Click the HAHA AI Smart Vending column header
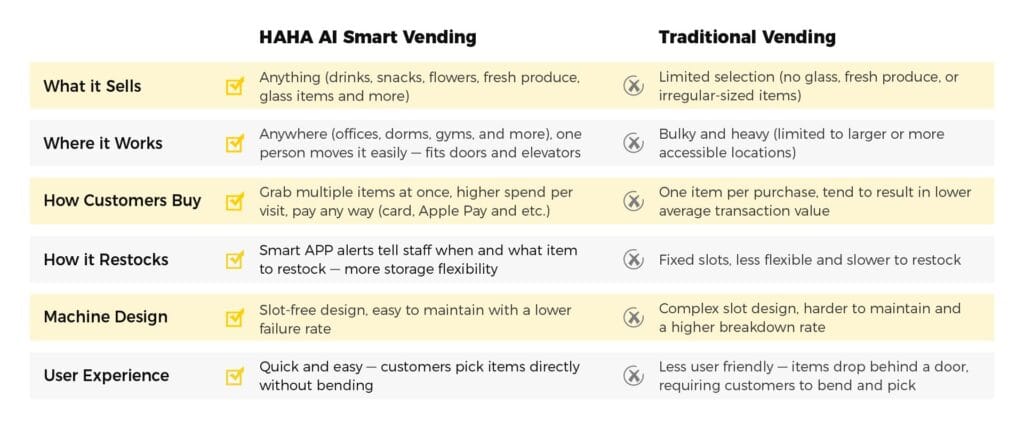Screen dimensions: 1024x427 click(368, 38)
